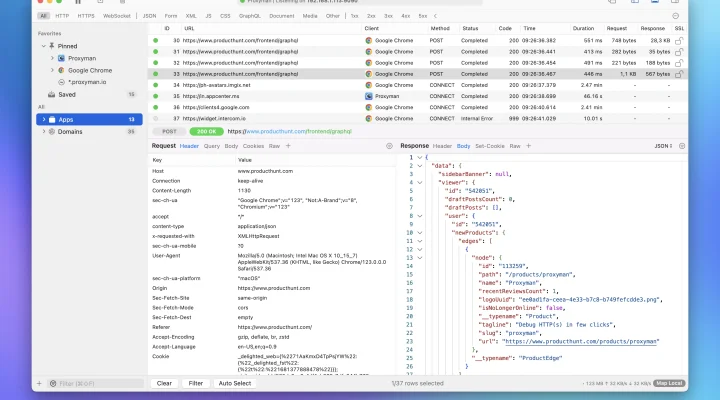Click into the sidebar Filter input field
This screenshot has width=720, height=400.
coord(96,383)
